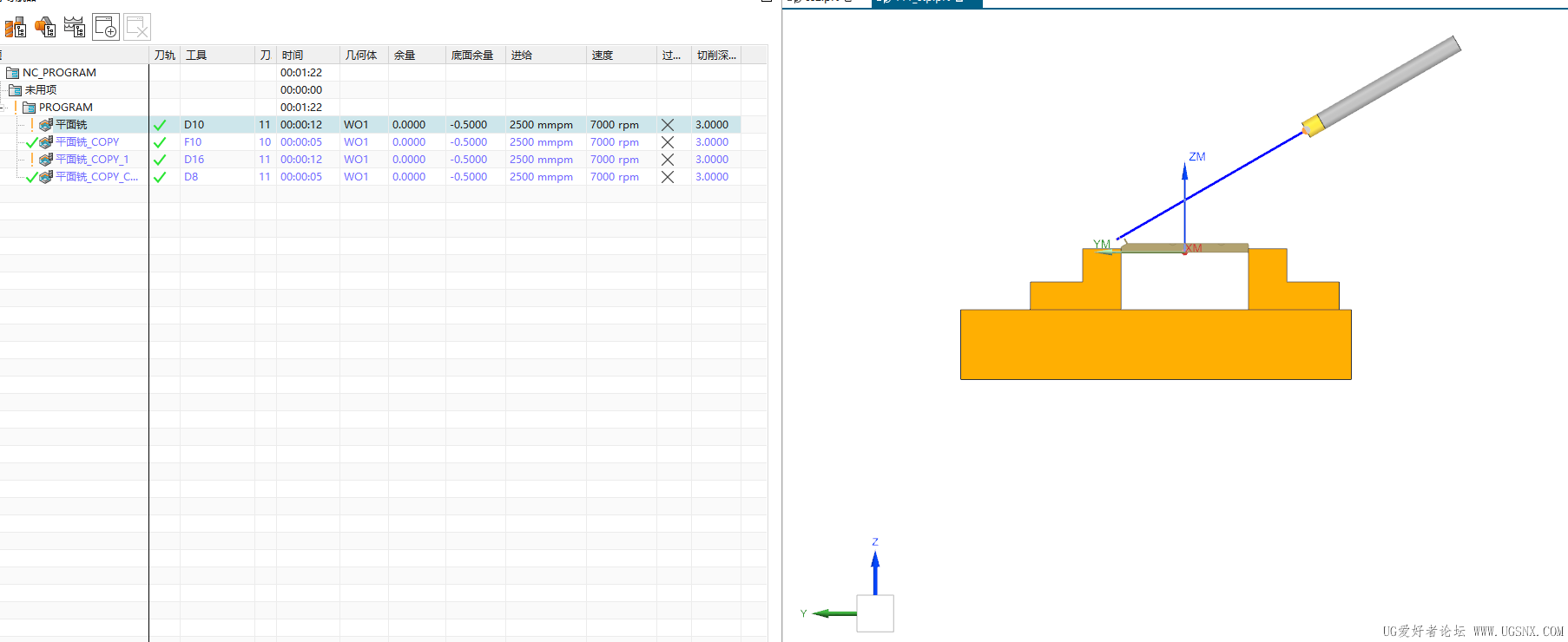The width and height of the screenshot is (1568, 642).
Task: Click the X mark in the D16 row
Action: (668, 160)
